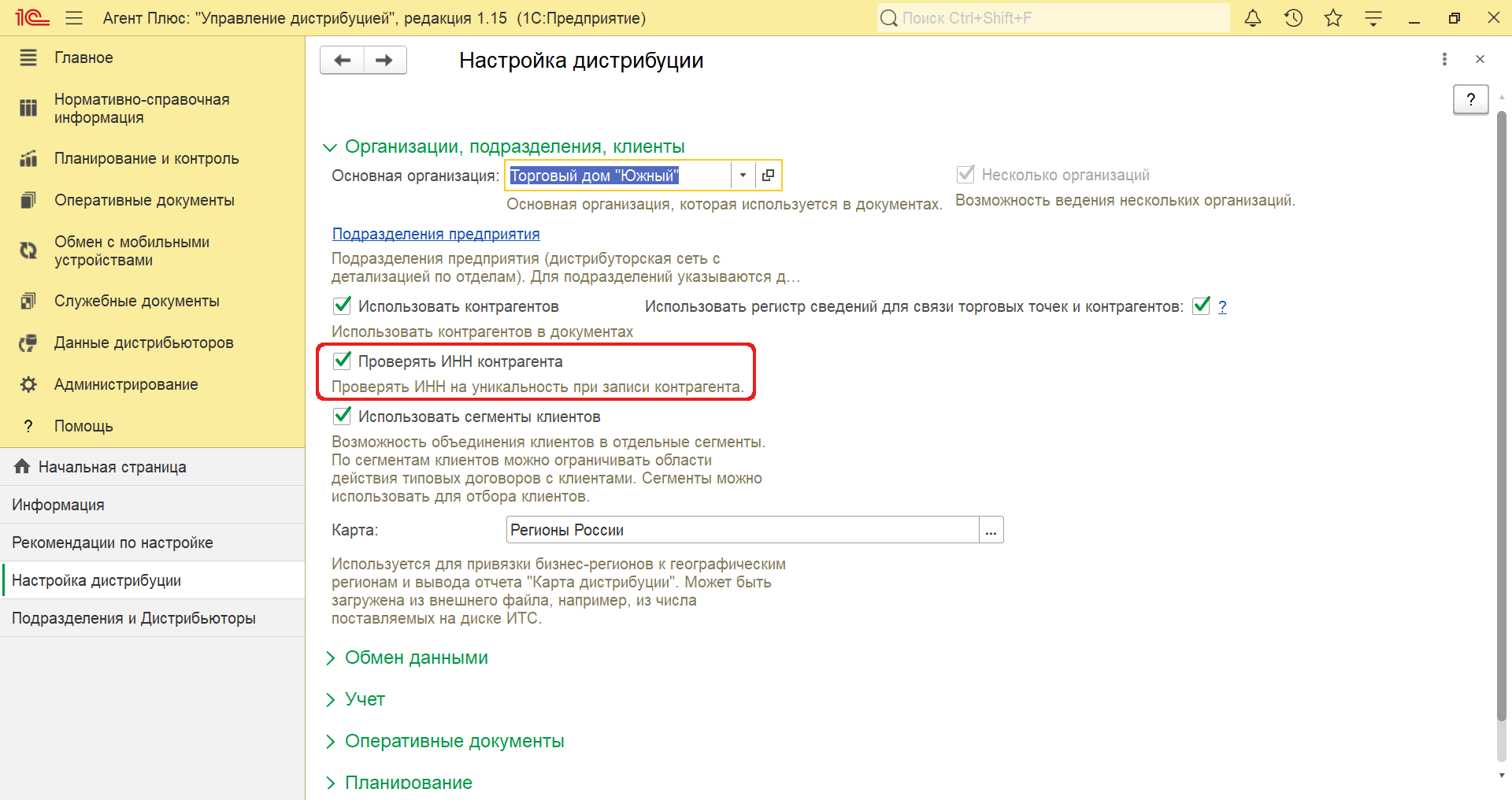Open Оперативные документы section icon
Screen dimensions: 1512x800
click(x=28, y=200)
